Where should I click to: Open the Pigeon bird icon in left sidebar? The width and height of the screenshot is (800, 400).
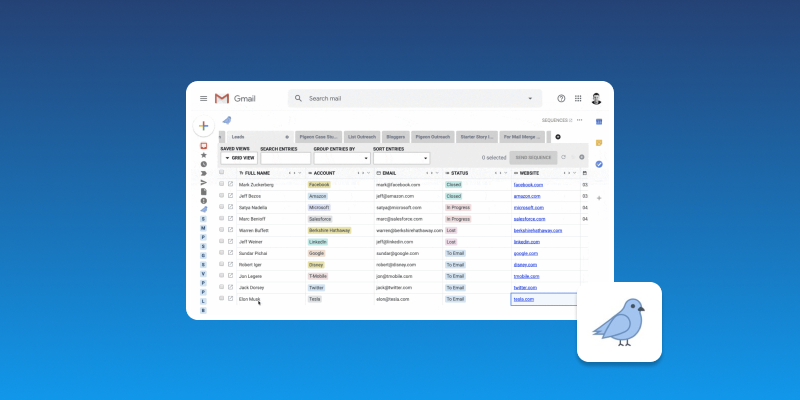coord(204,210)
